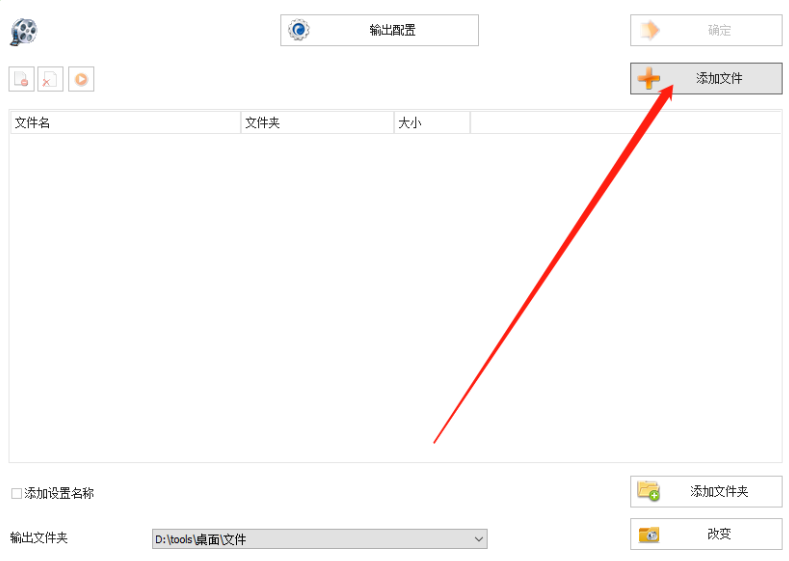Sort by 大小 column header

[432, 123]
